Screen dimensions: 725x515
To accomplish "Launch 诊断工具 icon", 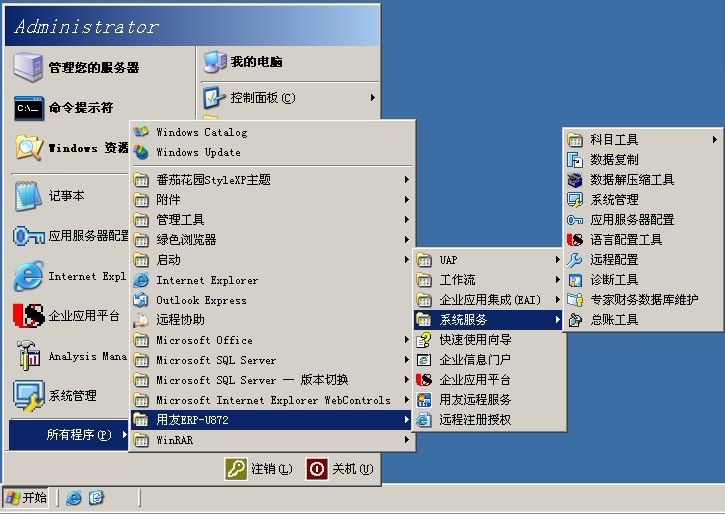I will click(x=575, y=280).
